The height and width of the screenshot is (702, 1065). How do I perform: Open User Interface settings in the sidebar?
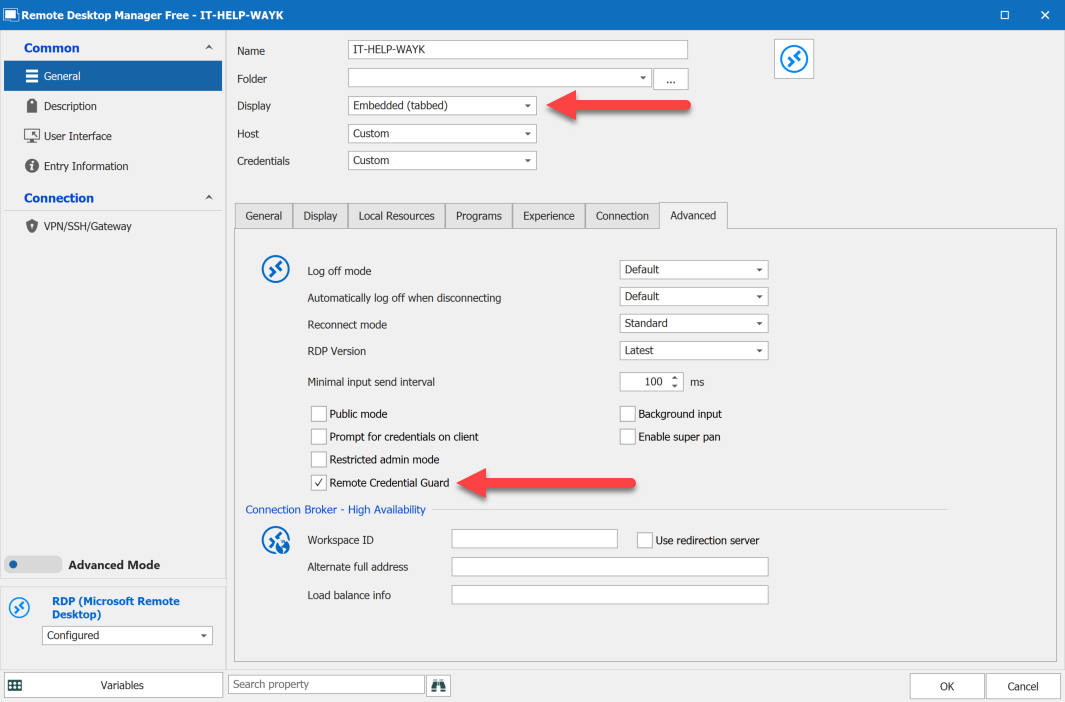(x=77, y=136)
